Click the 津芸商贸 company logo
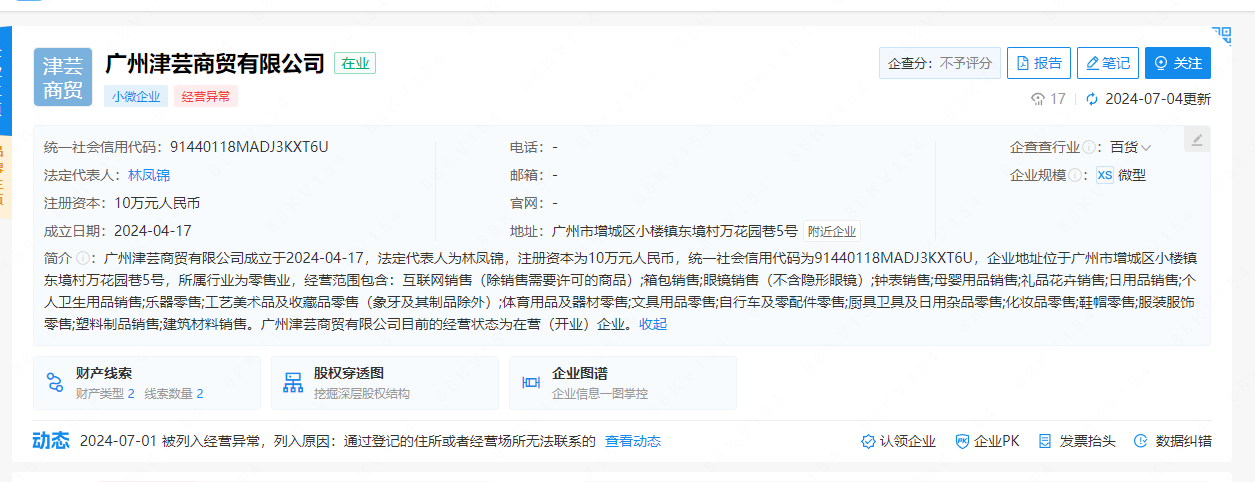The width and height of the screenshot is (1255, 482). coord(63,77)
